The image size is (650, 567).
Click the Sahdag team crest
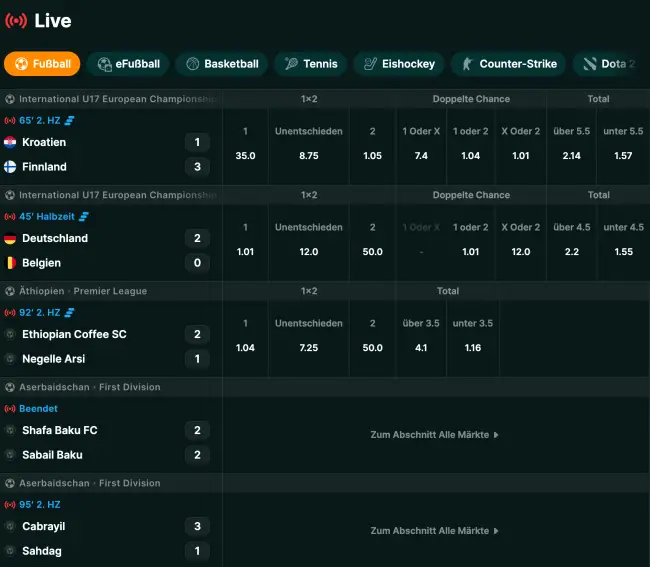click(10, 551)
